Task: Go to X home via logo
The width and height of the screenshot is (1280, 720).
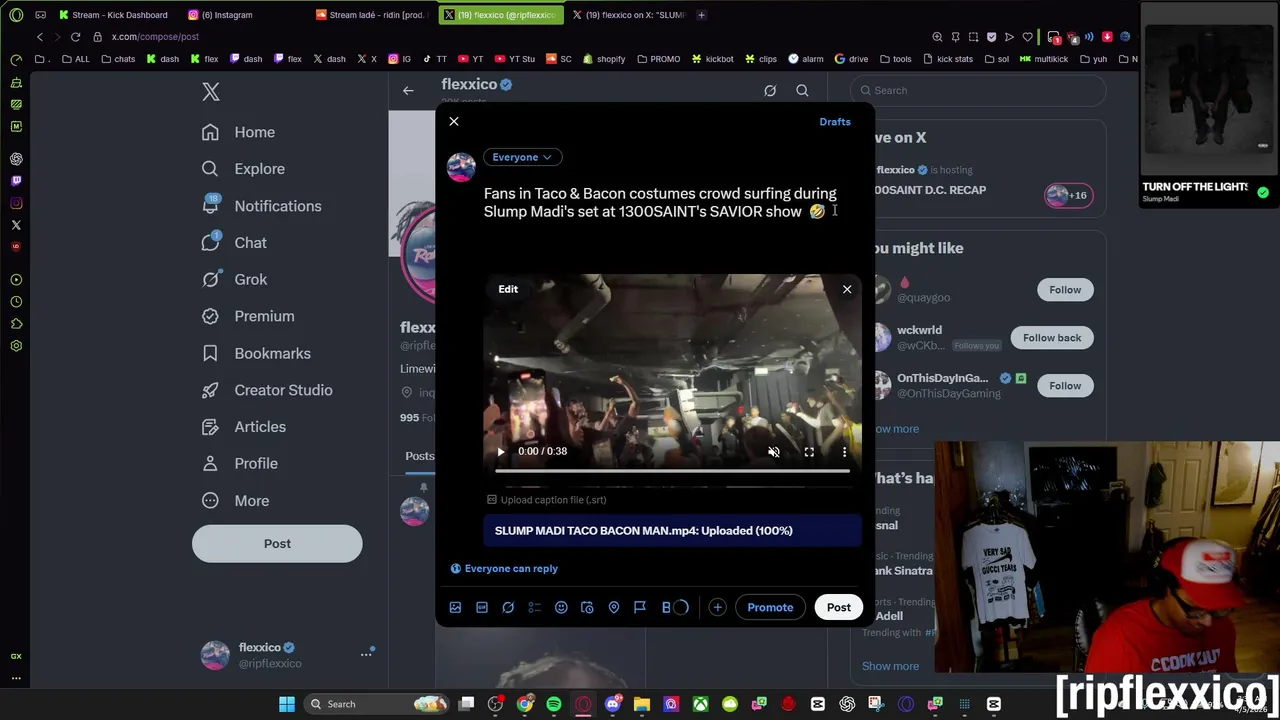Action: [x=211, y=92]
